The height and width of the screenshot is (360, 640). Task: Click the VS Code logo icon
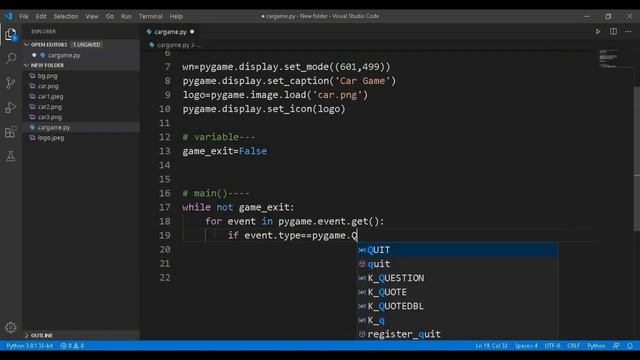pos(8,16)
